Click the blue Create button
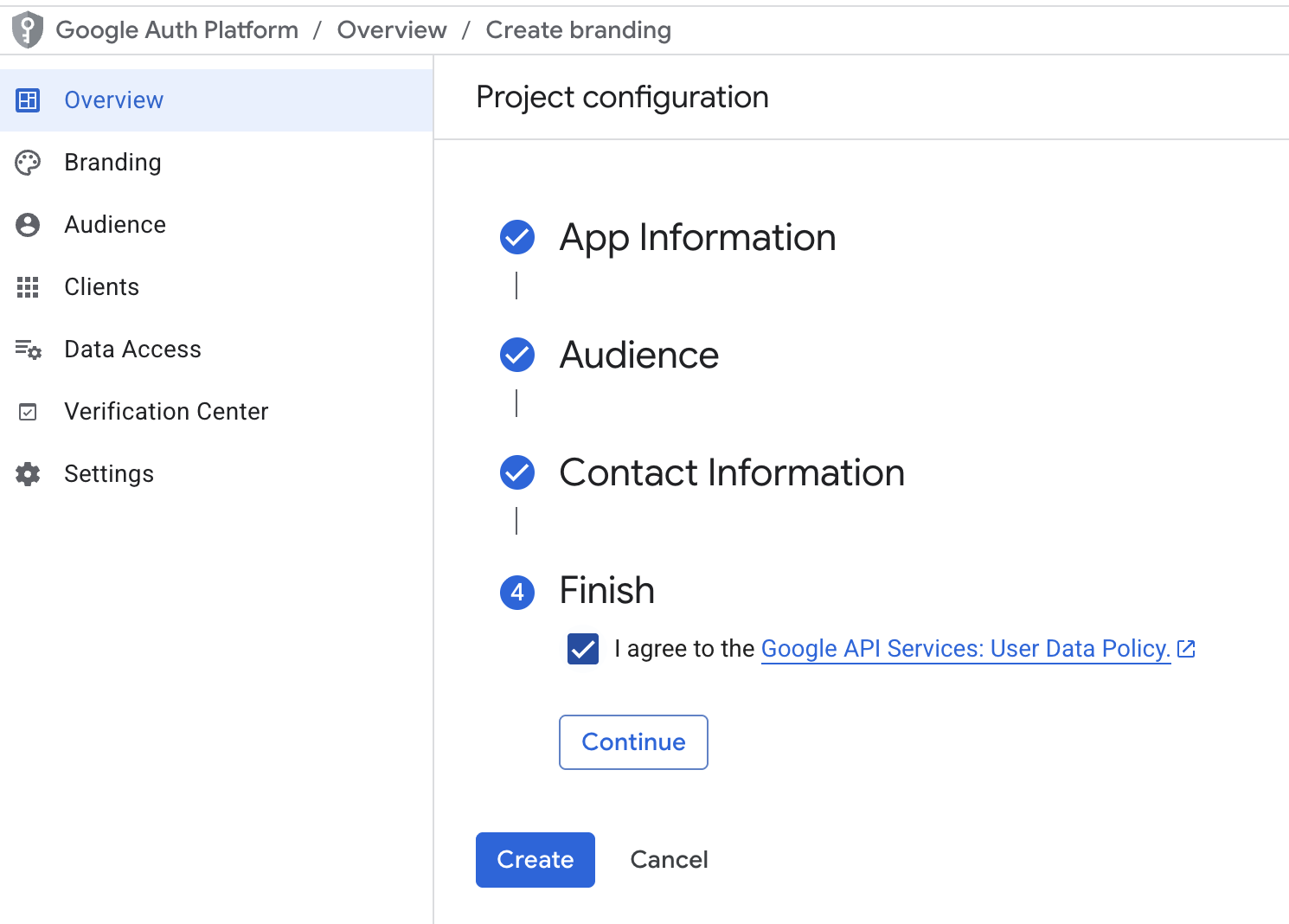The height and width of the screenshot is (924, 1289). click(x=535, y=860)
